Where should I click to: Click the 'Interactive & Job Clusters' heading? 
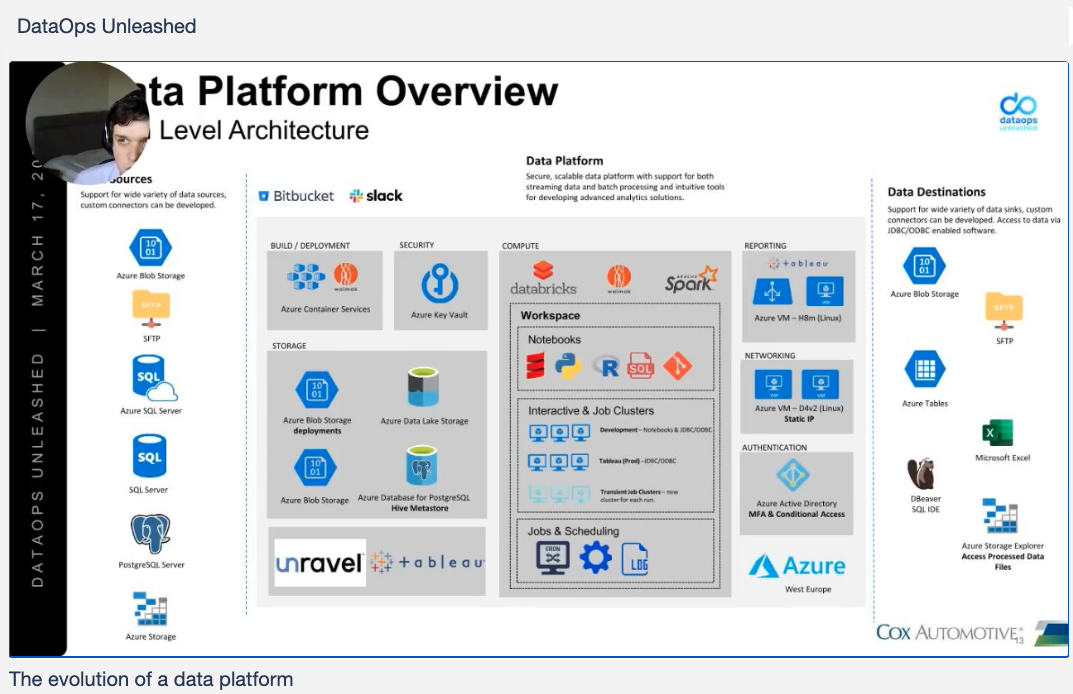591,411
